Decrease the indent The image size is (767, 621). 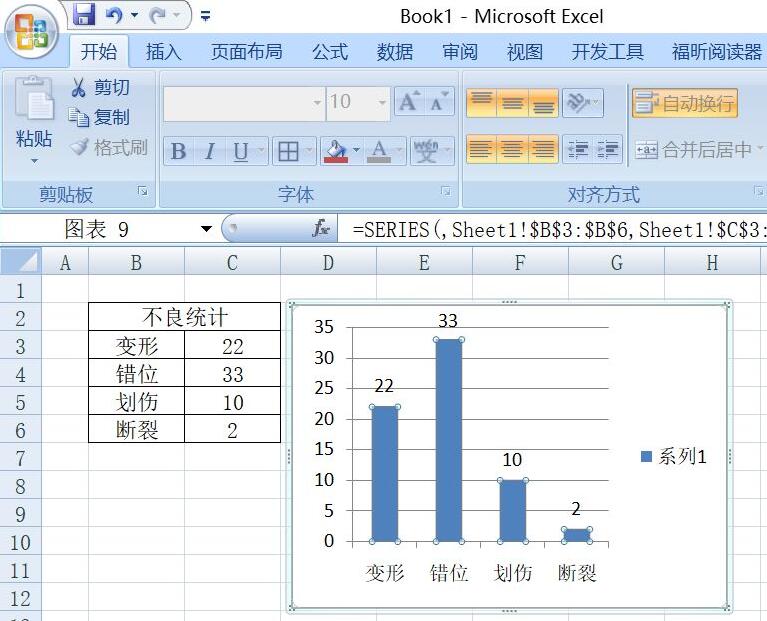click(578, 149)
